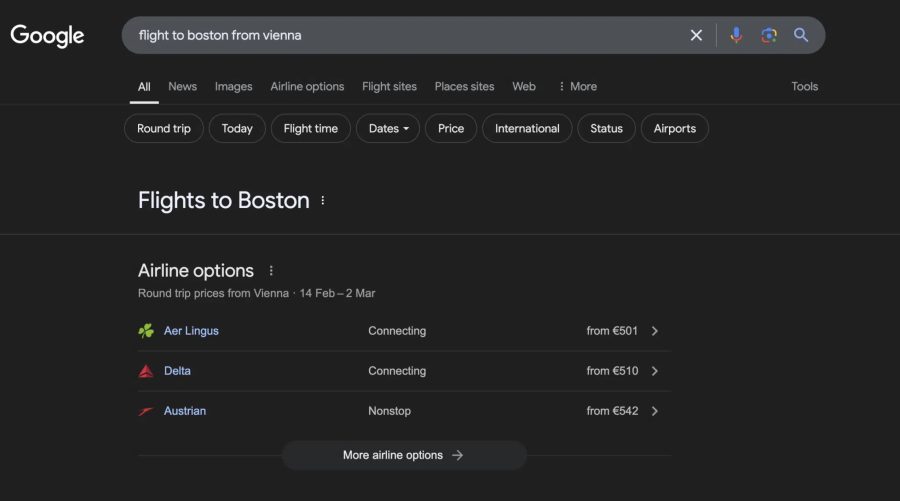Screen dimensions: 900x501
Task: Select the All tab
Action: [x=144, y=87]
